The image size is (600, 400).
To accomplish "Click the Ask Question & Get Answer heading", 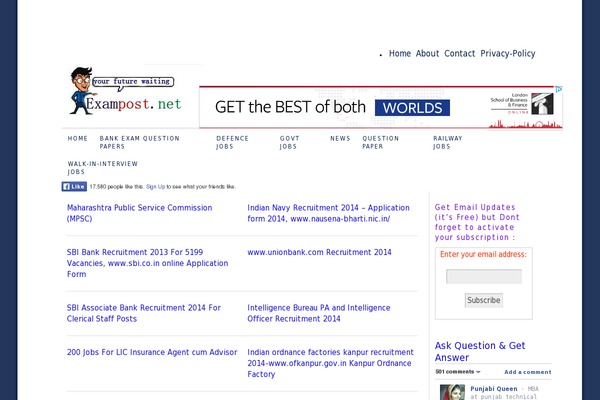I will pyautogui.click(x=480, y=351).
